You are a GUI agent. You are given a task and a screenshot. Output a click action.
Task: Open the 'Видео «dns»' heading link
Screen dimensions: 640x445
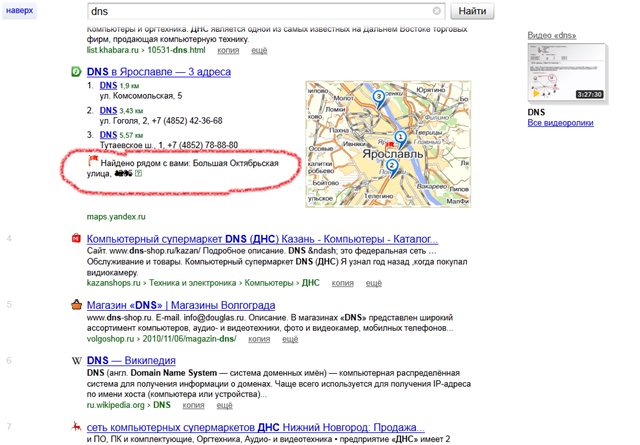pyautogui.click(x=551, y=35)
